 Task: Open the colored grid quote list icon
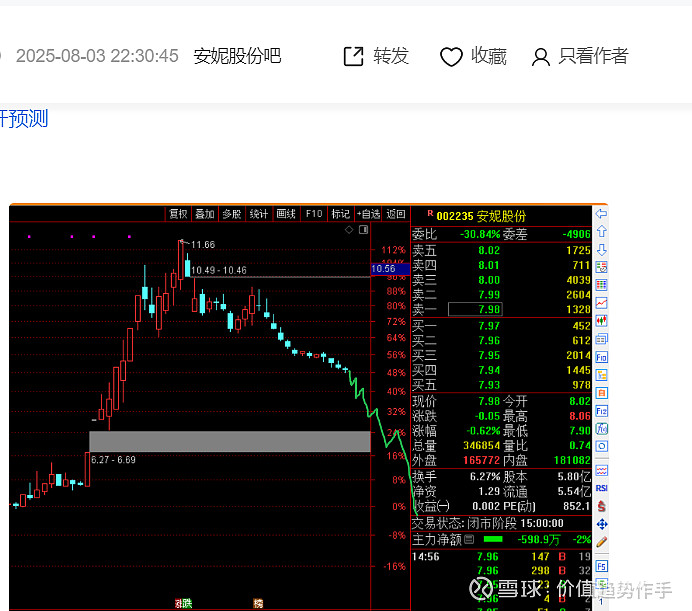(601, 285)
